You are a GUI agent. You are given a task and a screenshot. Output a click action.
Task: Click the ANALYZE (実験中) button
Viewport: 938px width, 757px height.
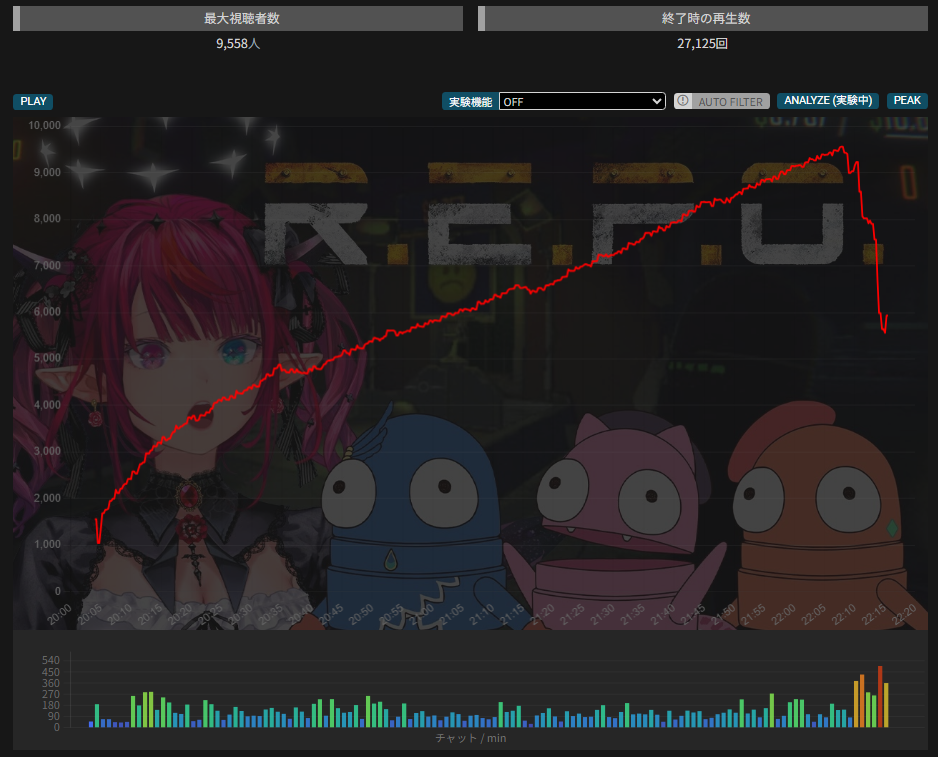pyautogui.click(x=828, y=101)
